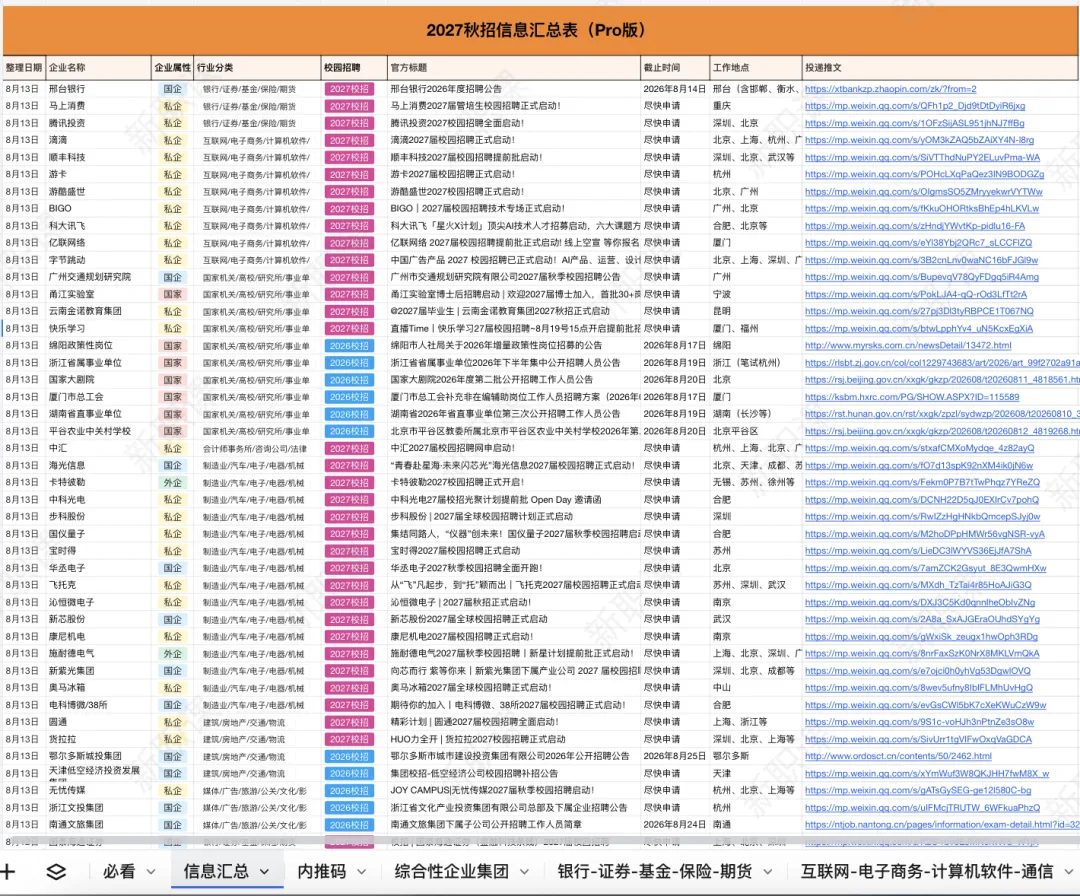The width and height of the screenshot is (1080, 896).
Task: Click the horizontal scrollbar above sheet tabs
Action: pos(540,842)
